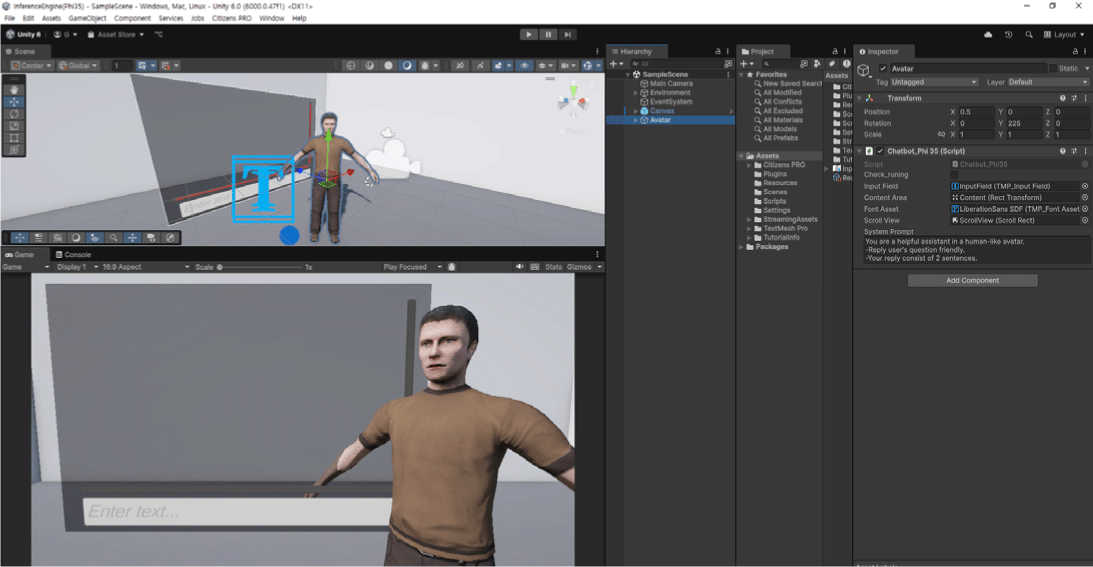Open Hierarchy create plus button
The height and width of the screenshot is (567, 1093).
(615, 63)
